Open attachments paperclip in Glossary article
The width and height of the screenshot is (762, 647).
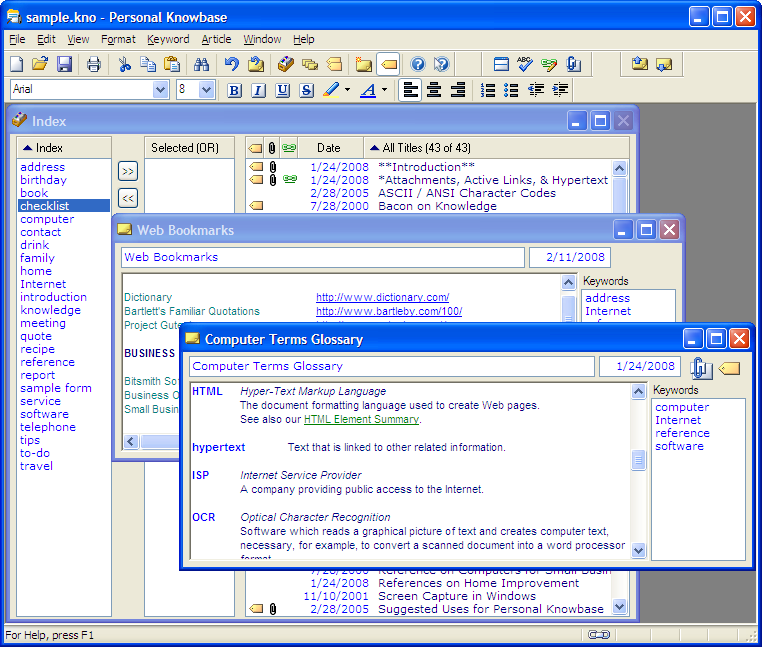[x=701, y=368]
